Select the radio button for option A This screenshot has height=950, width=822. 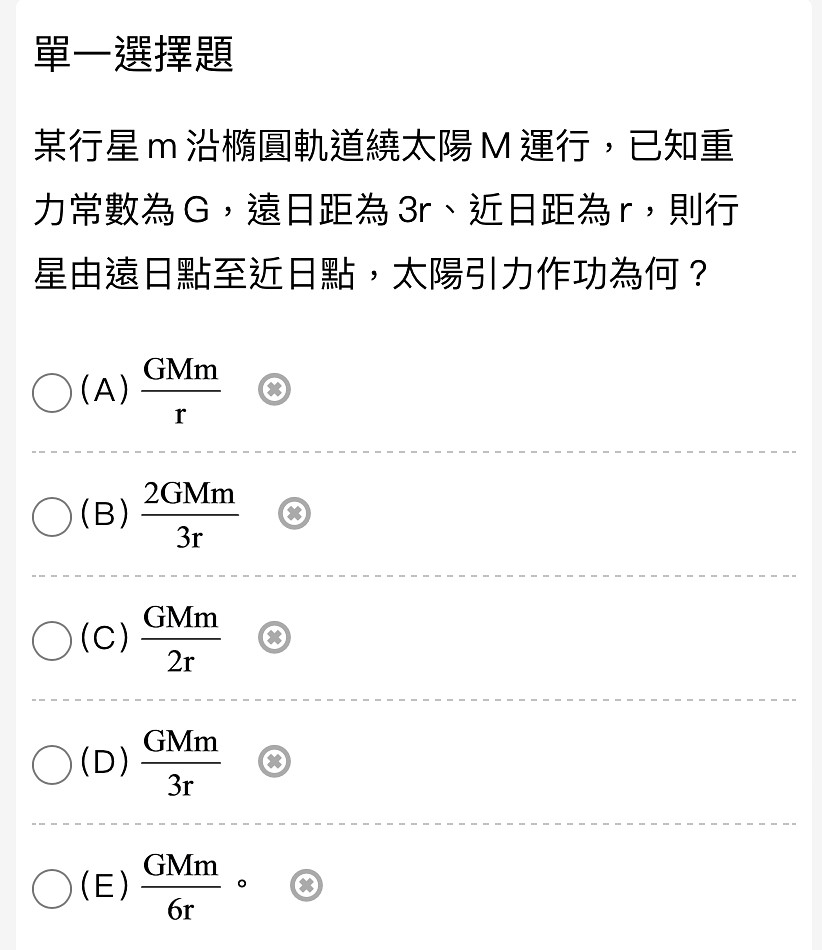click(x=52, y=393)
